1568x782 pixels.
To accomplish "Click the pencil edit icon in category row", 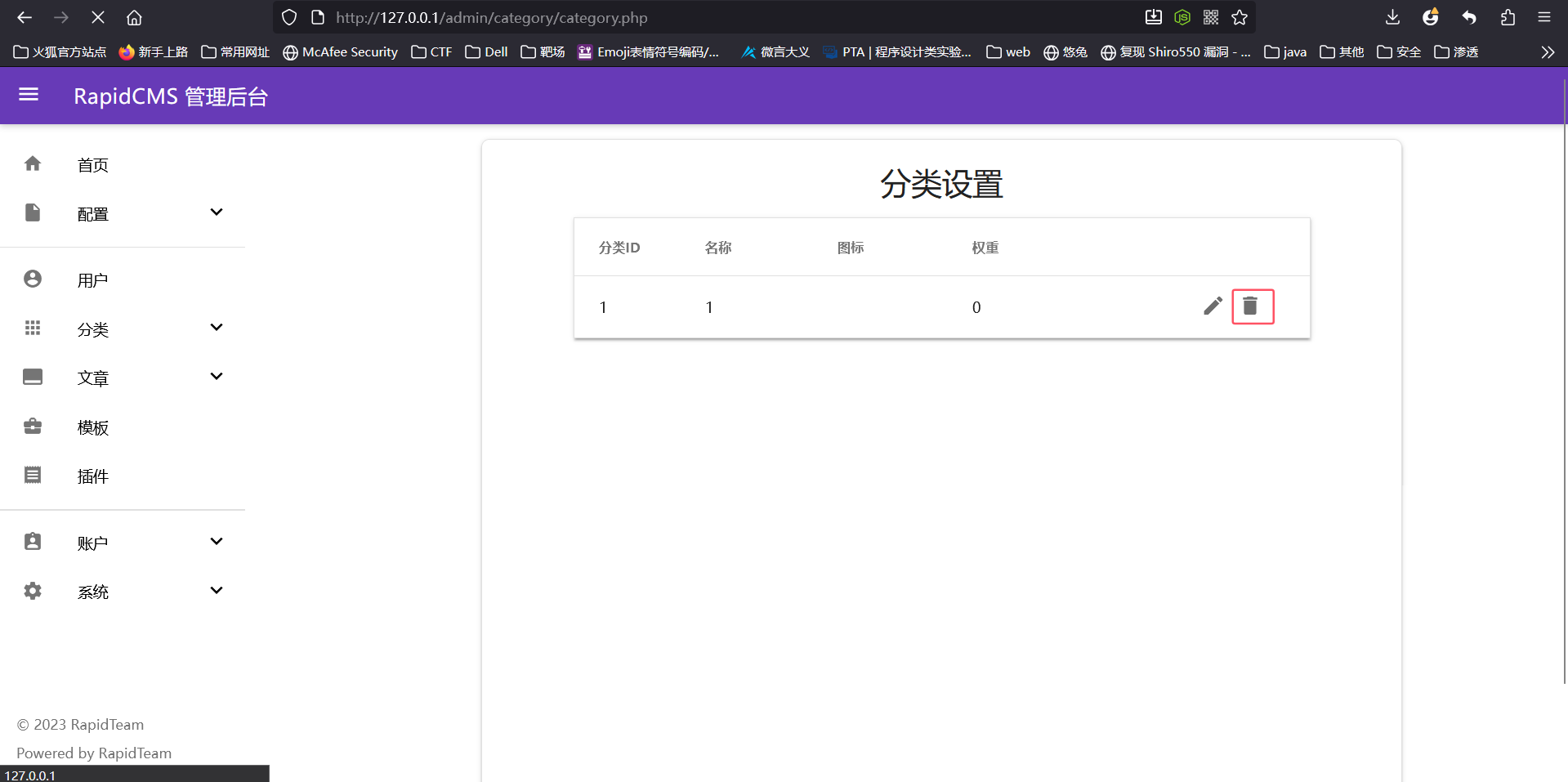I will (x=1213, y=306).
